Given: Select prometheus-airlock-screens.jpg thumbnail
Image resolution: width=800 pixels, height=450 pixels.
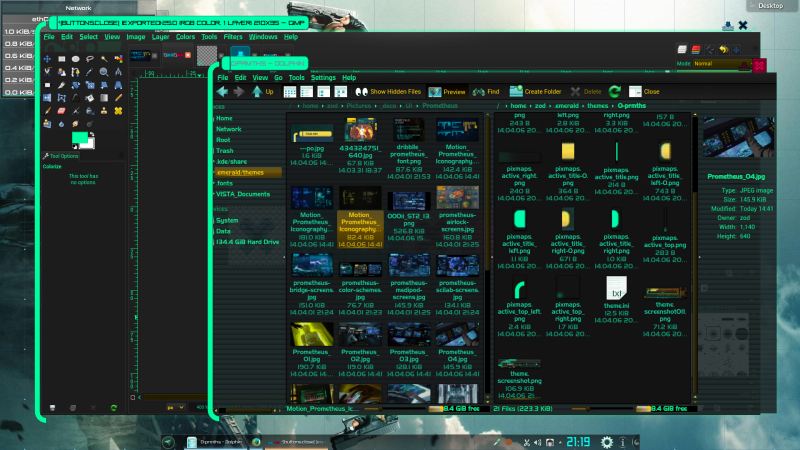Looking at the screenshot, I should tap(457, 198).
